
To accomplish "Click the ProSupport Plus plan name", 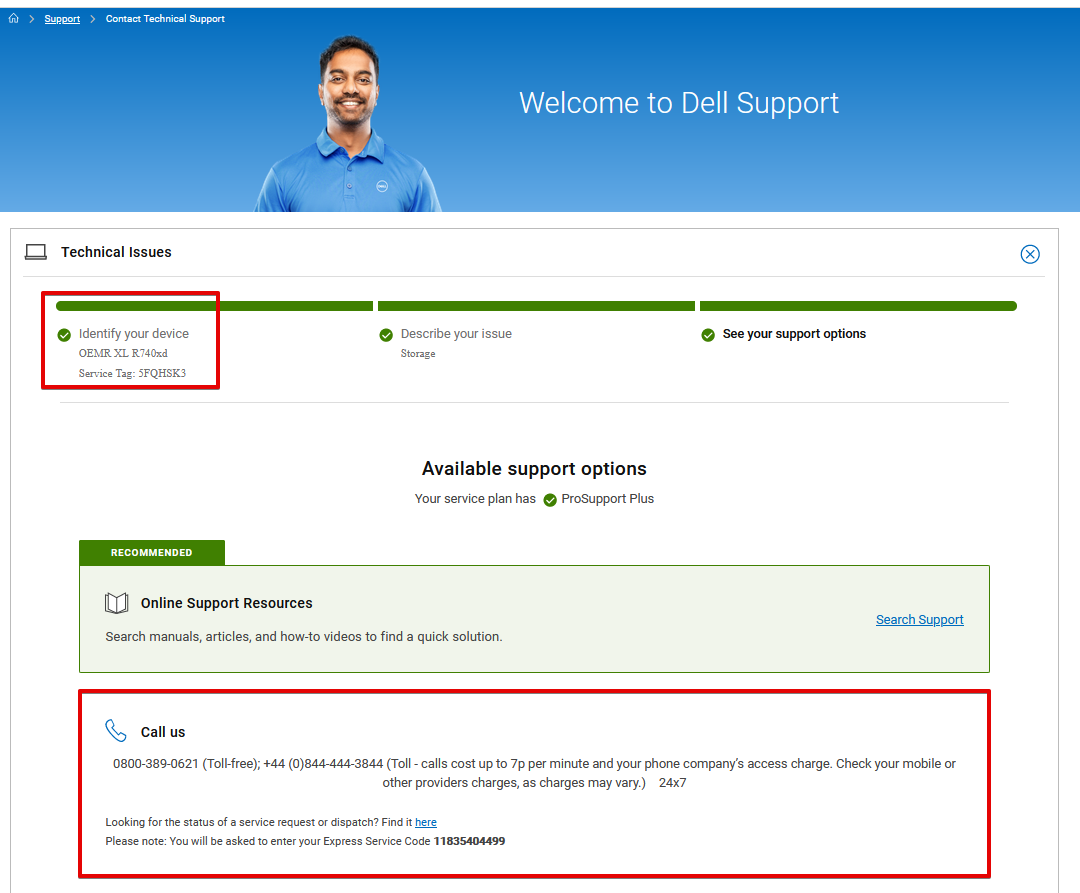I will click(x=608, y=498).
